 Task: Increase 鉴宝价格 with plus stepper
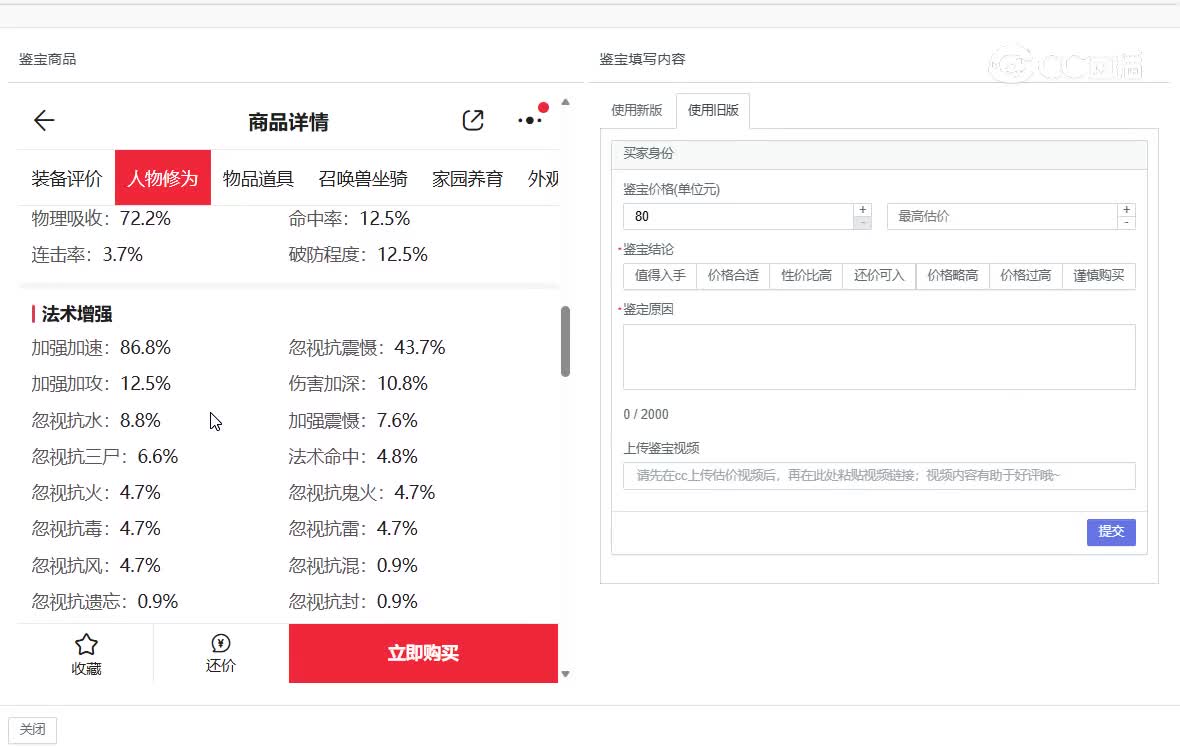(x=862, y=210)
